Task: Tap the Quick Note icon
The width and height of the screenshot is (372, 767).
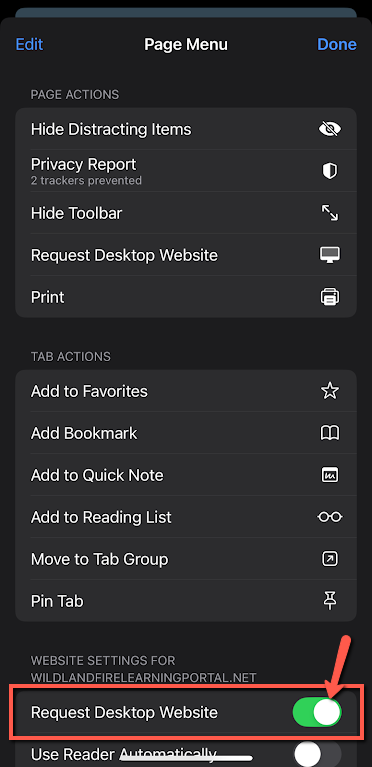Action: point(330,474)
